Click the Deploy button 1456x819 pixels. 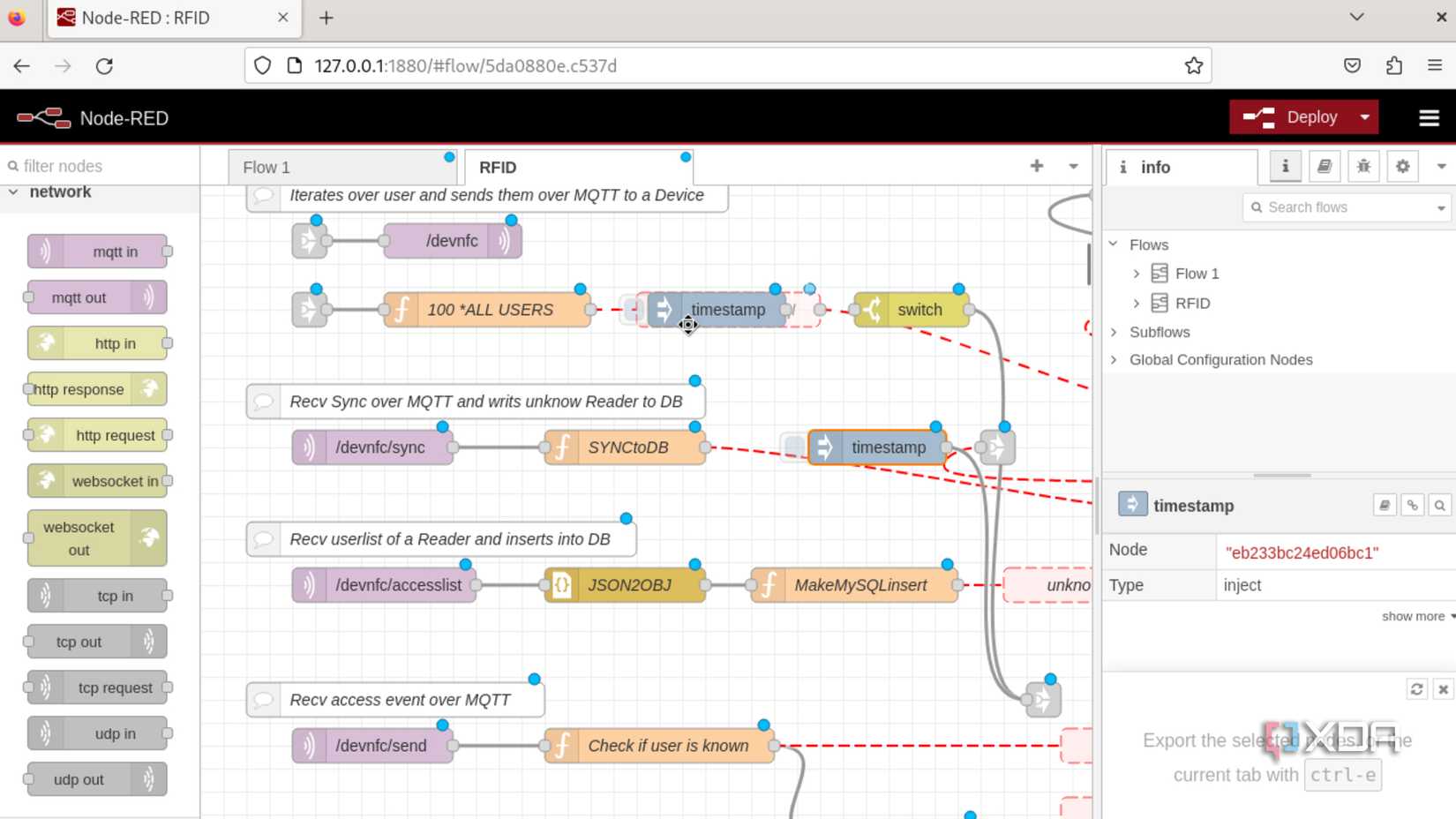(x=1312, y=116)
